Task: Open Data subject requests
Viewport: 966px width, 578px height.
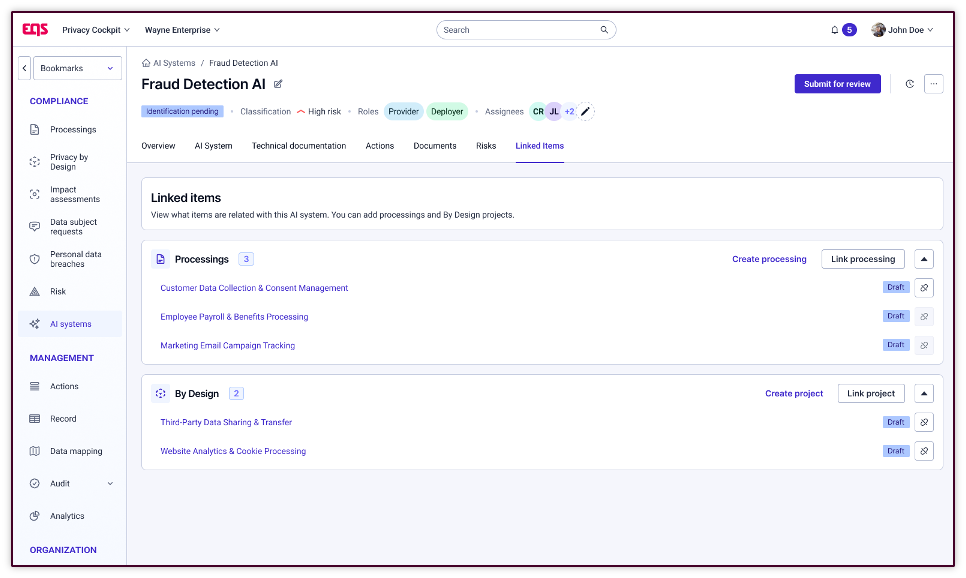Action: pos(70,227)
